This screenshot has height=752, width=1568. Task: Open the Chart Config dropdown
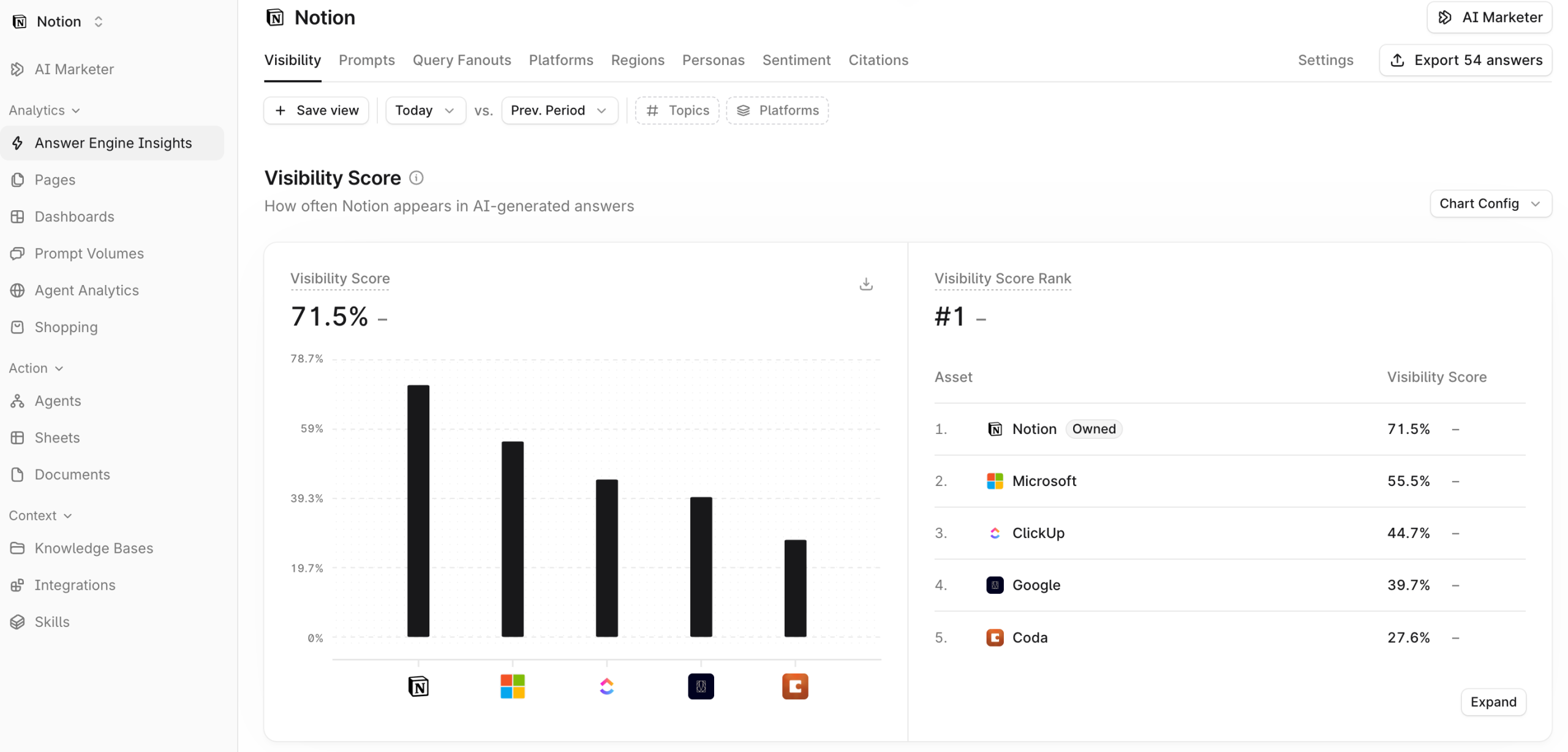coord(1490,203)
